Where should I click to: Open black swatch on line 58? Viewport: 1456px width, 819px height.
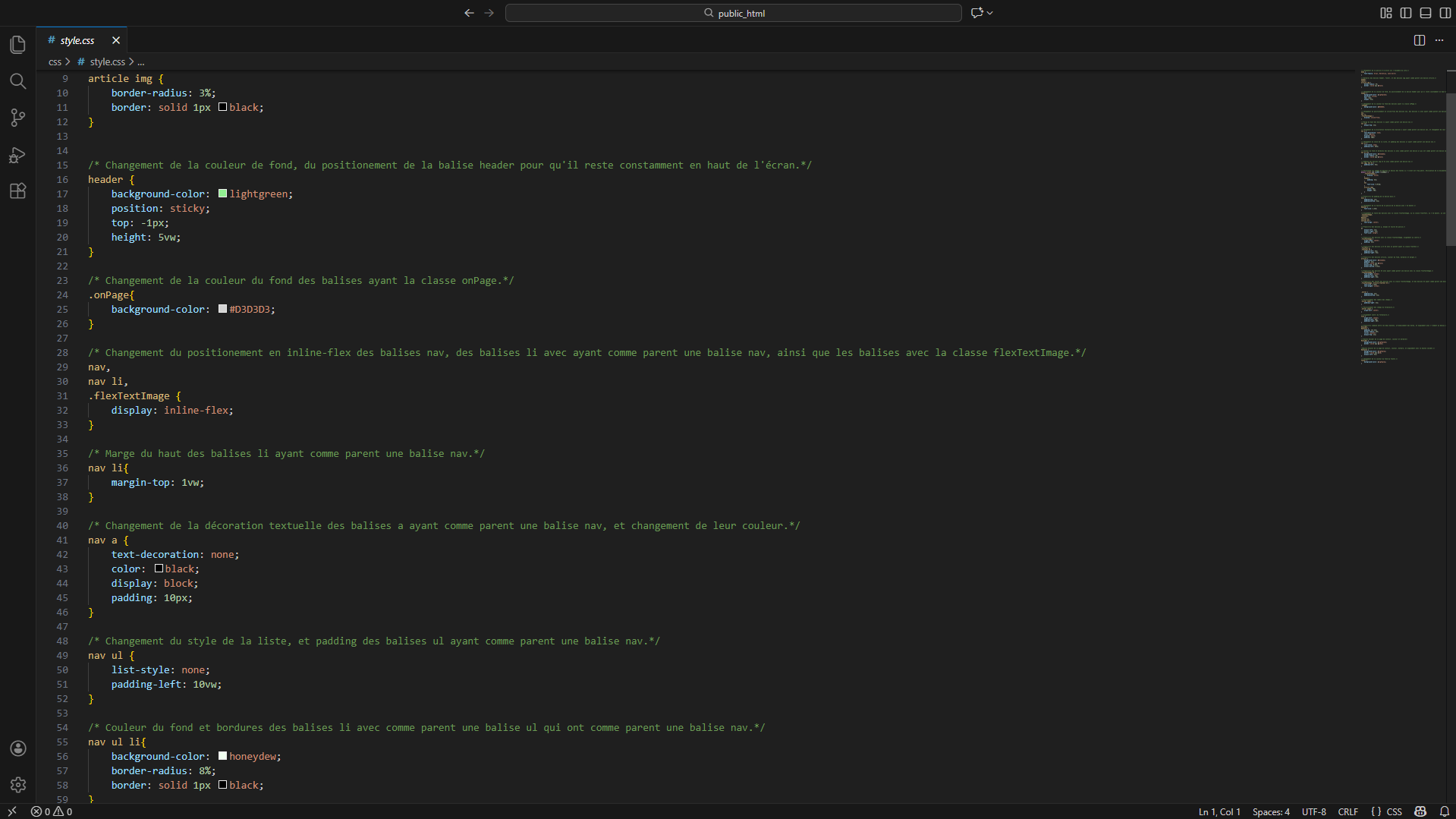coord(223,785)
